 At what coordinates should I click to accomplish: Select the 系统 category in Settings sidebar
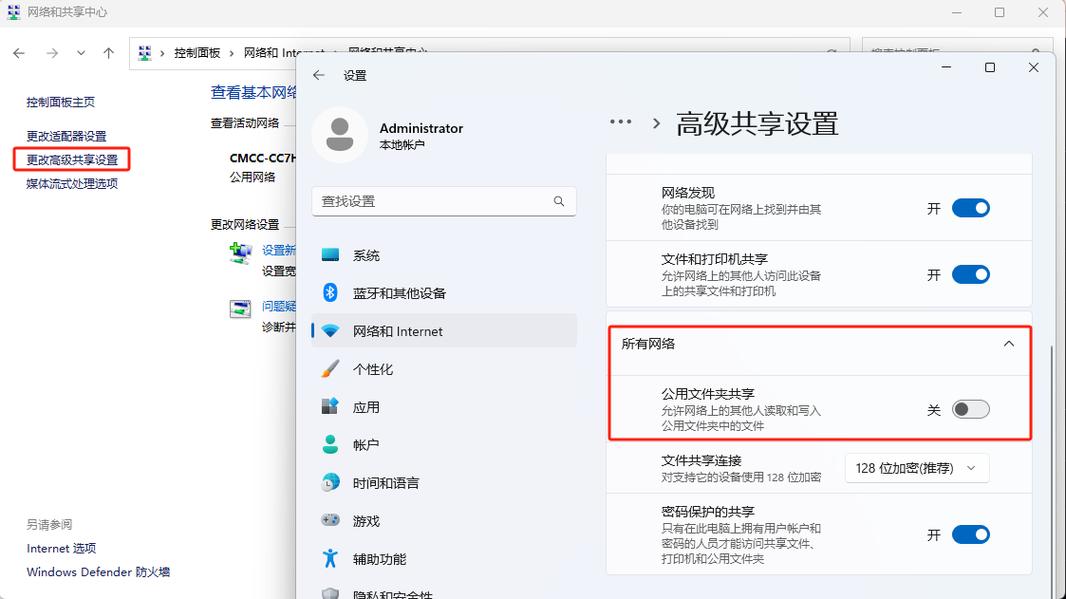click(367, 255)
